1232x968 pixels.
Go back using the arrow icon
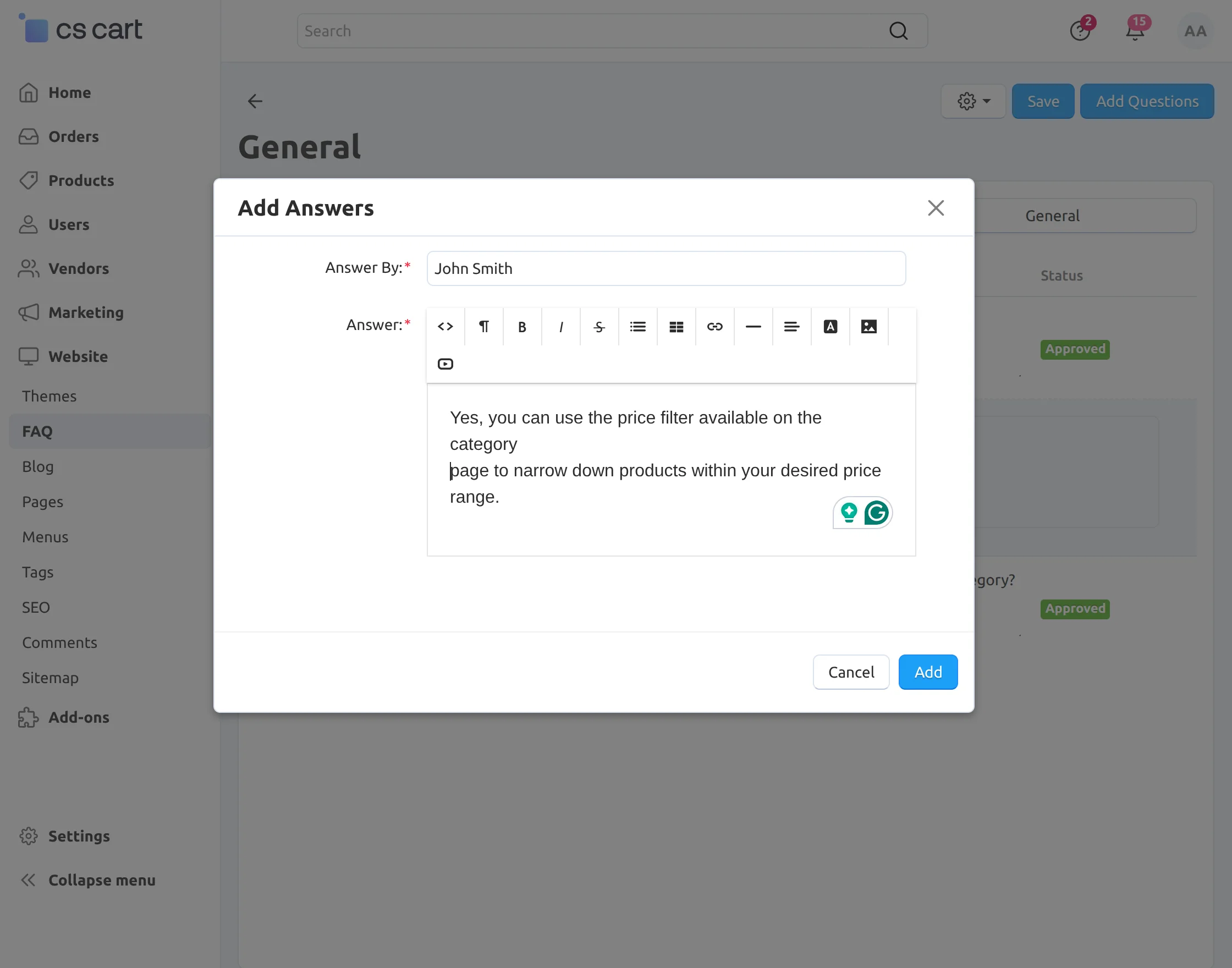click(255, 101)
